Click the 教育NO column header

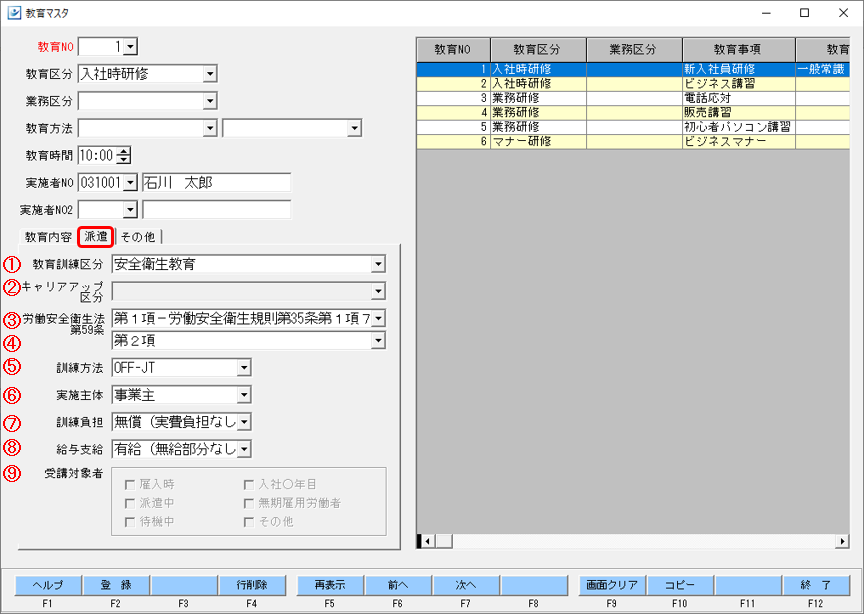pyautogui.click(x=453, y=50)
